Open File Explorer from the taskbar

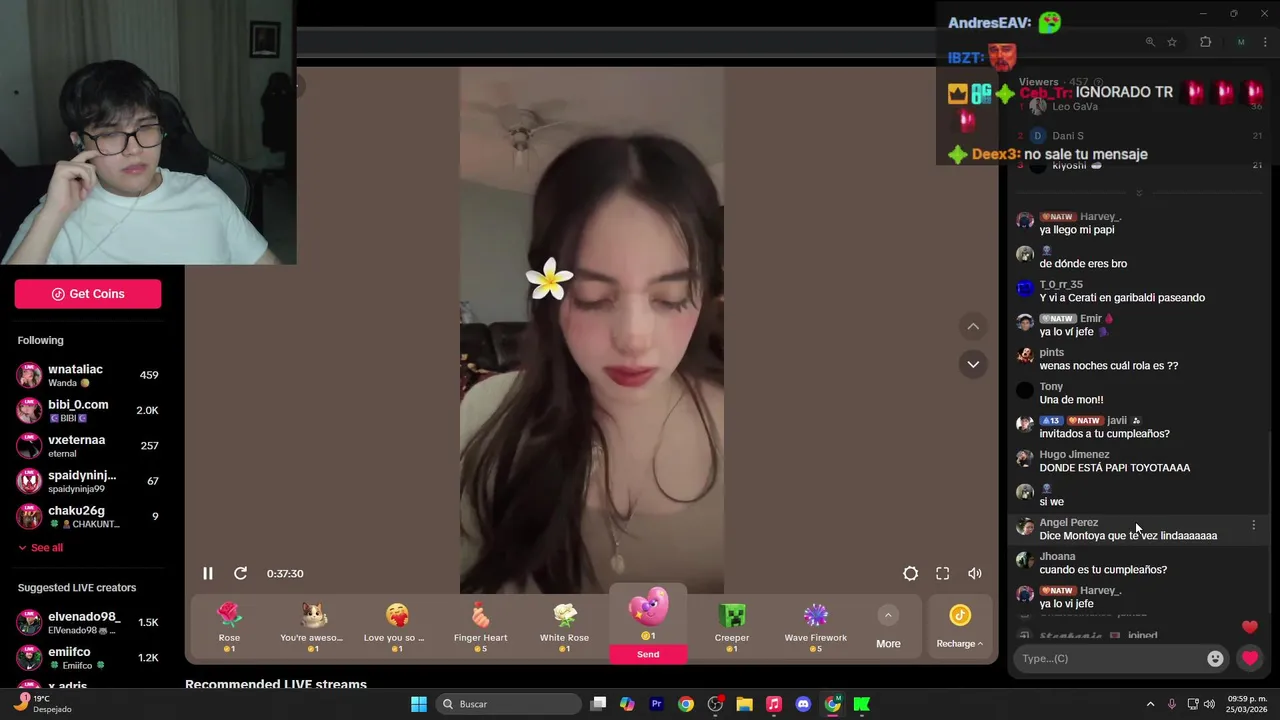(744, 704)
